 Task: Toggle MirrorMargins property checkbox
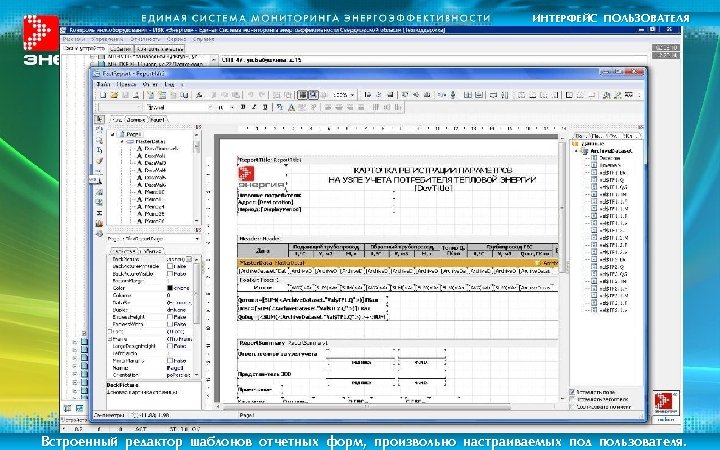(170, 360)
